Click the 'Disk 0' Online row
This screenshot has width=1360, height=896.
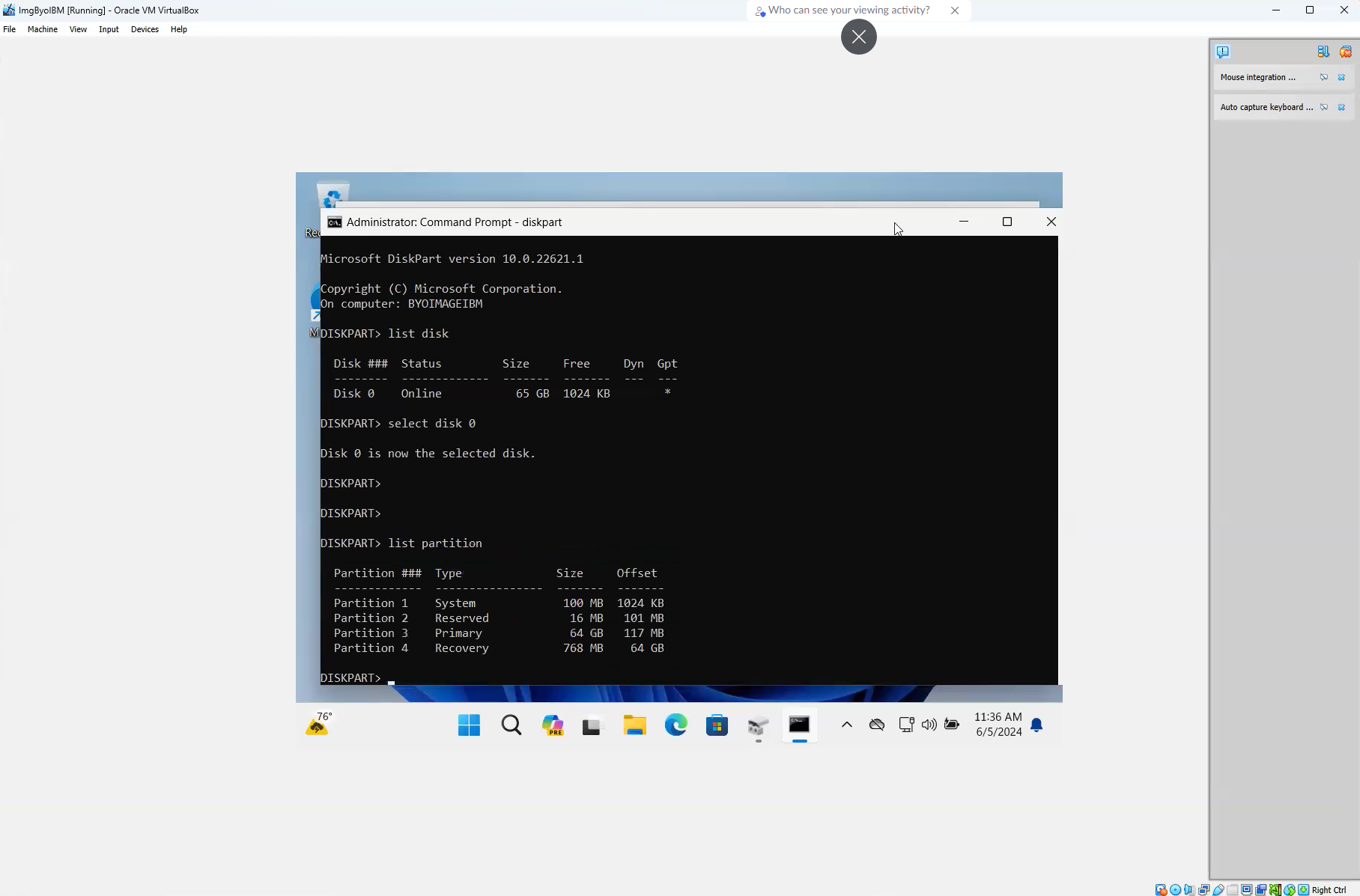point(503,394)
